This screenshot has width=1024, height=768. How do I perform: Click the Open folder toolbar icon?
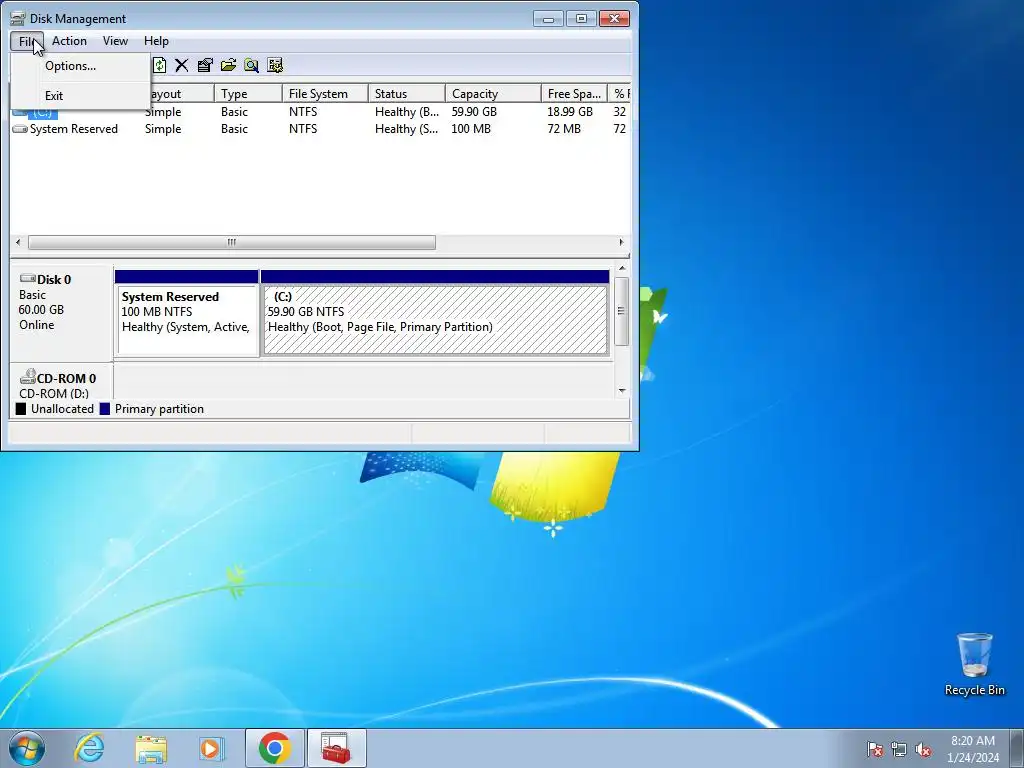pyautogui.click(x=228, y=65)
